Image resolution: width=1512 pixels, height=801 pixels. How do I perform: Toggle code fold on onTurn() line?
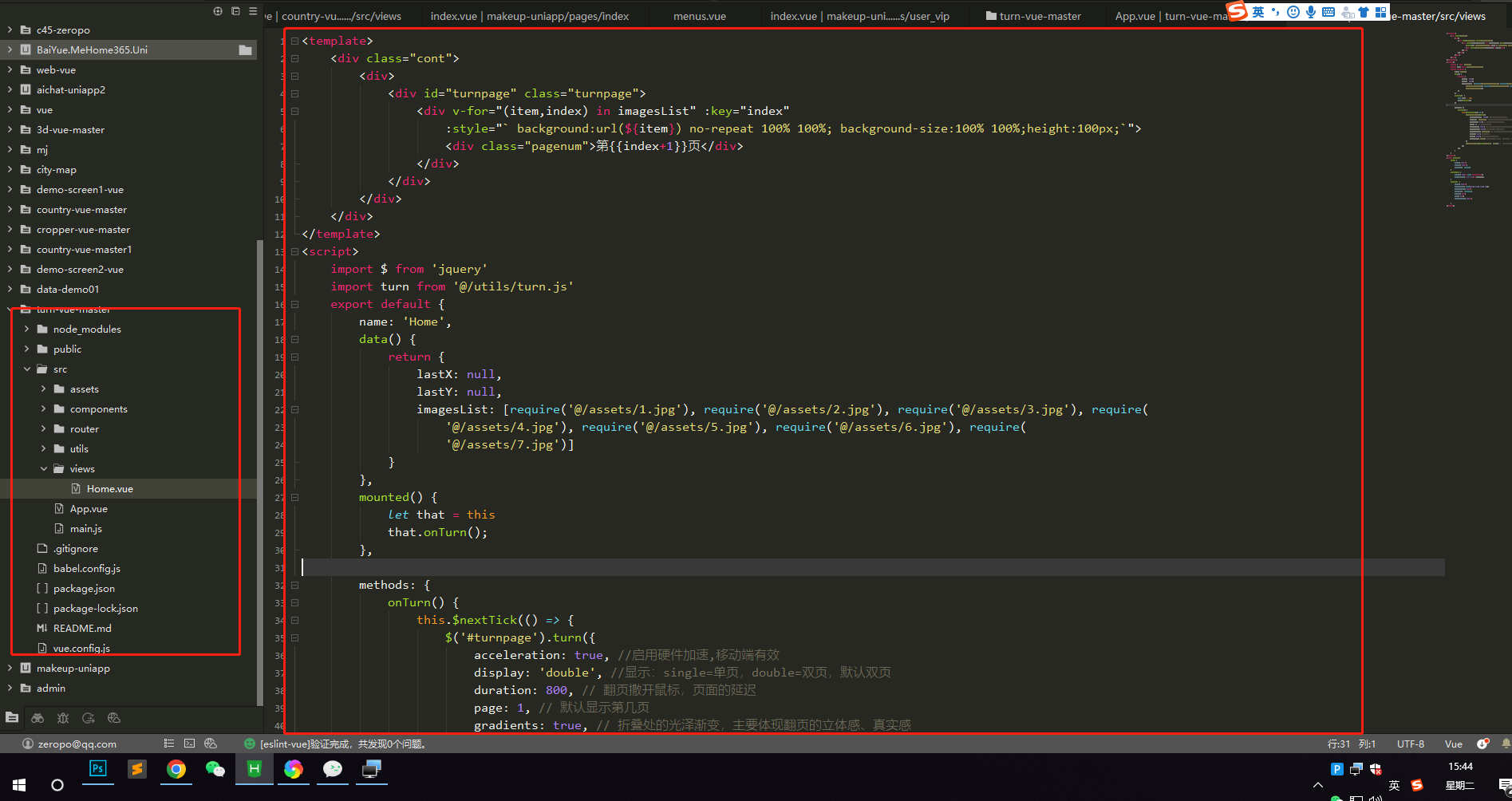coord(294,602)
